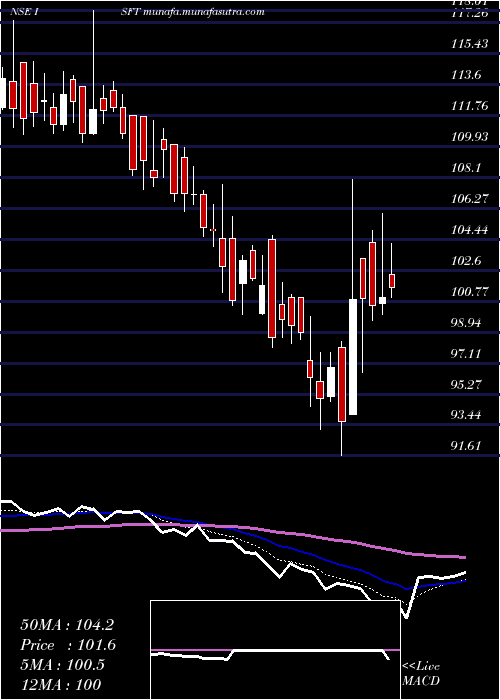Image resolution: width=500 pixels, height=700 pixels.
Task: Click the 108.1 price axis label
Action: 467,168
